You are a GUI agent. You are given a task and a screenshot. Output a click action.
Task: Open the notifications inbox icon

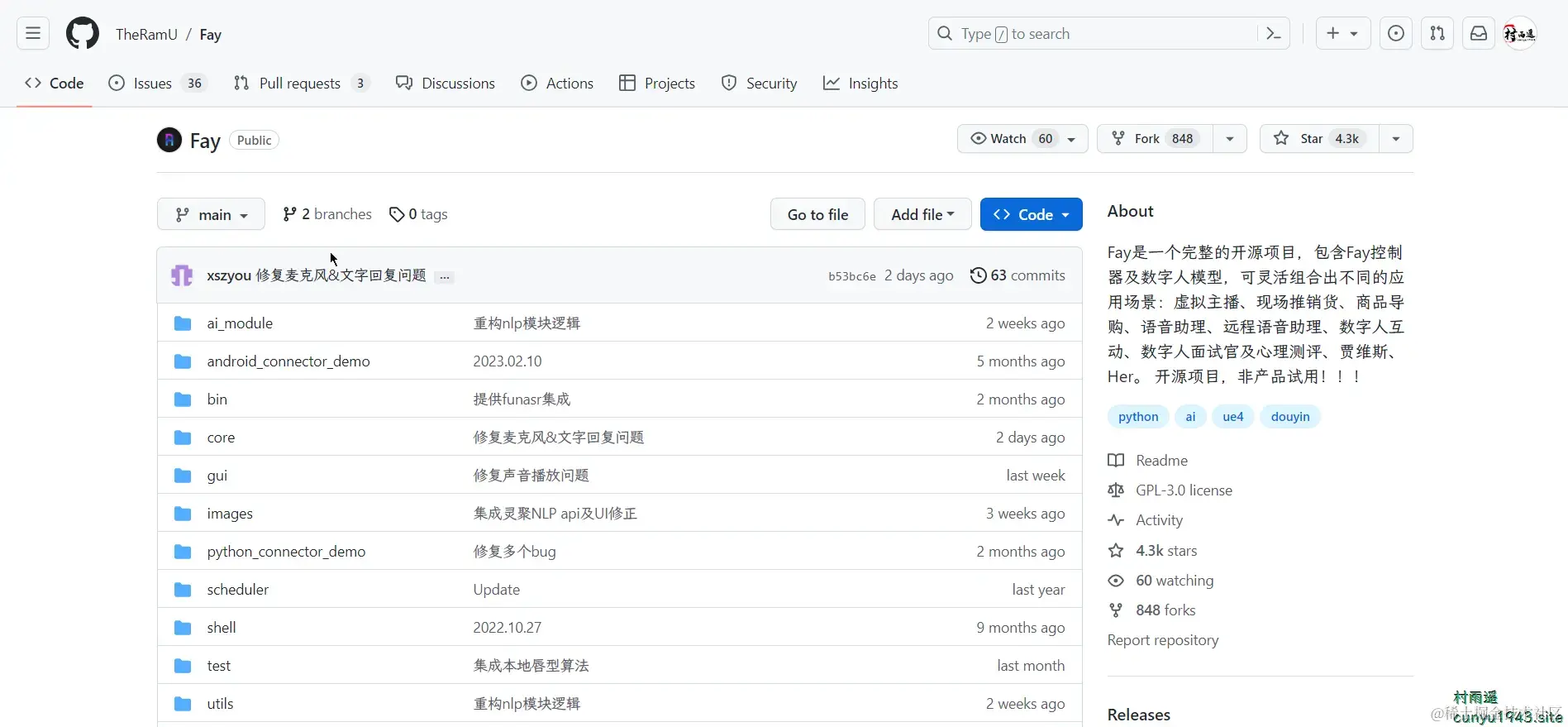click(x=1479, y=34)
